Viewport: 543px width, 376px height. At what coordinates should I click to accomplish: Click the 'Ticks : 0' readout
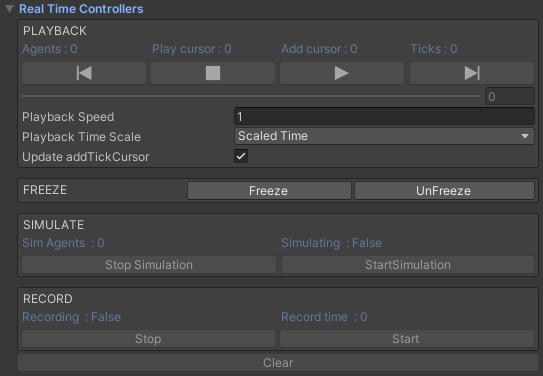[x=434, y=49]
